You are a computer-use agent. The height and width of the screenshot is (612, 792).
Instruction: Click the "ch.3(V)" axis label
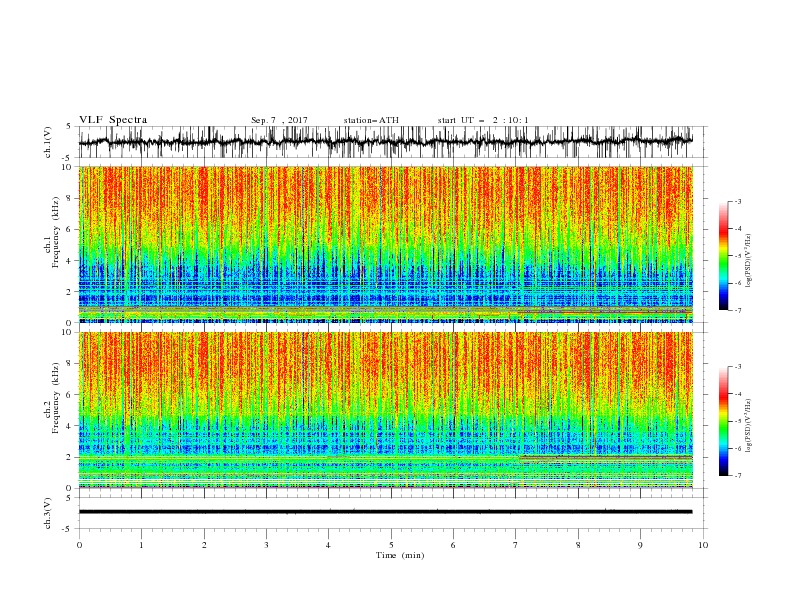point(48,513)
